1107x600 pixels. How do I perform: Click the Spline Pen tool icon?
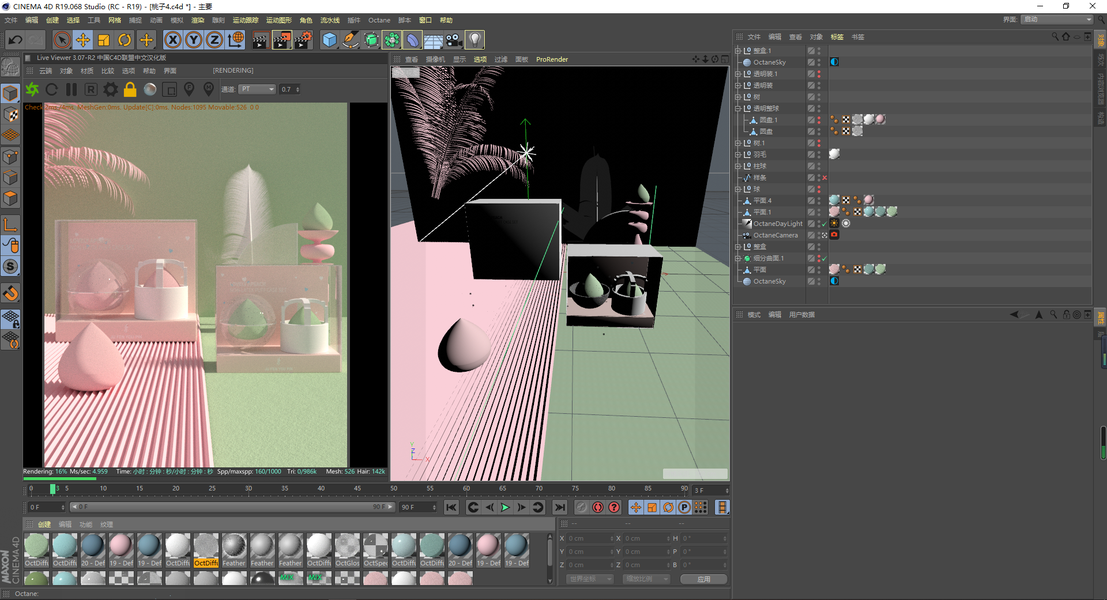click(350, 40)
